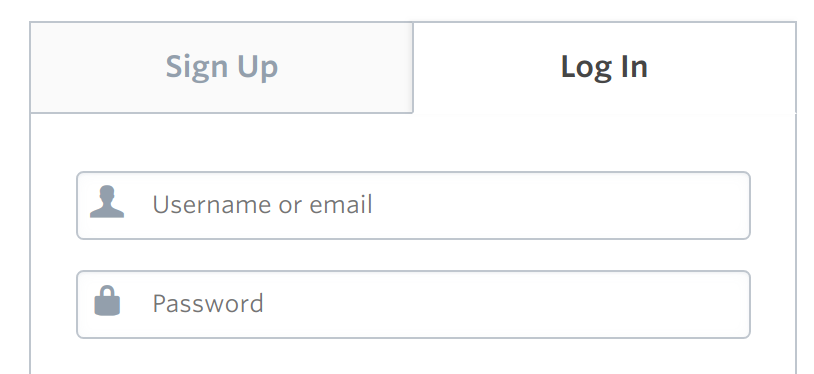Click the bold 'Log In' heading text
This screenshot has width=814, height=374.
(604, 68)
